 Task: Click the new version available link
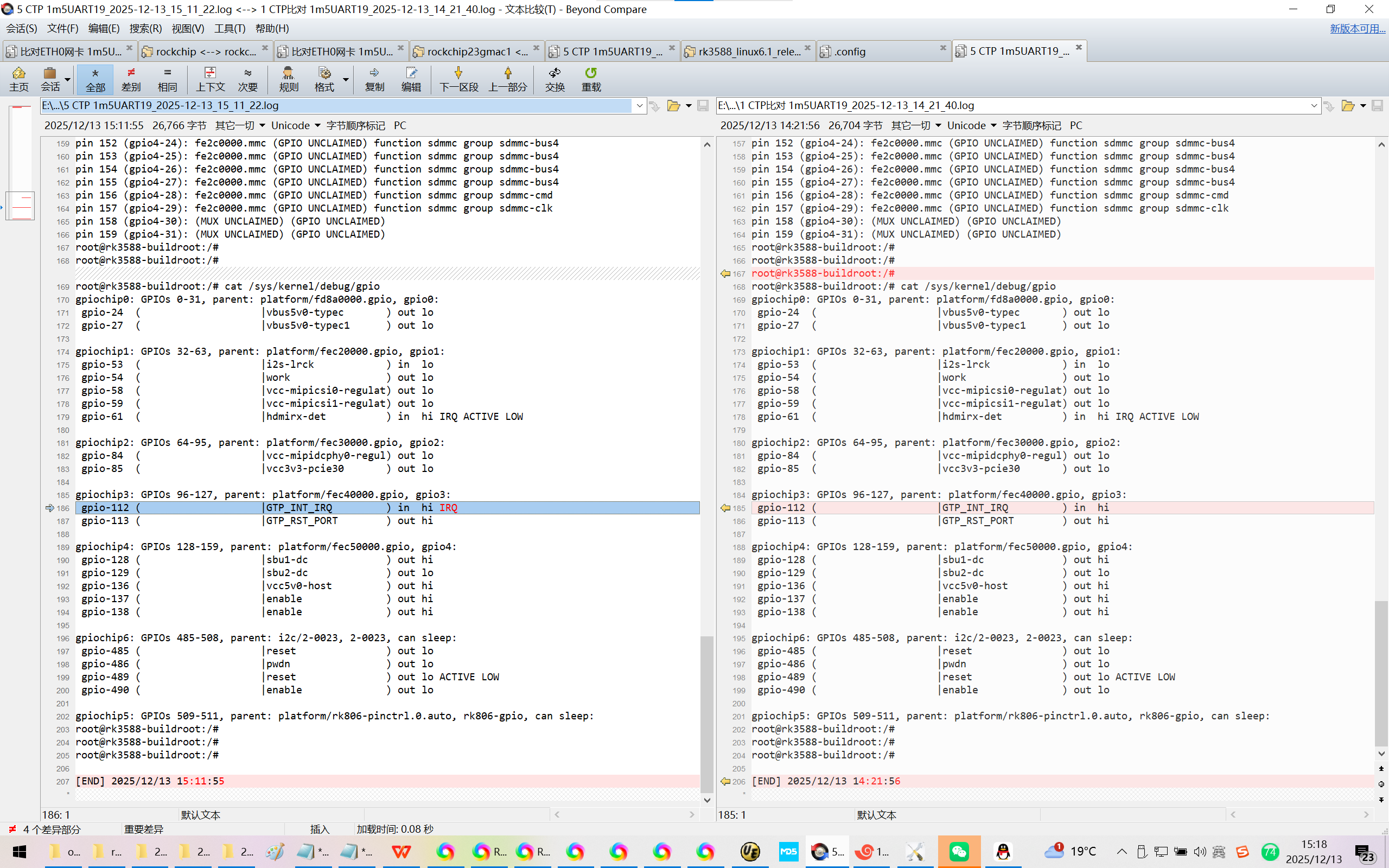click(1357, 29)
